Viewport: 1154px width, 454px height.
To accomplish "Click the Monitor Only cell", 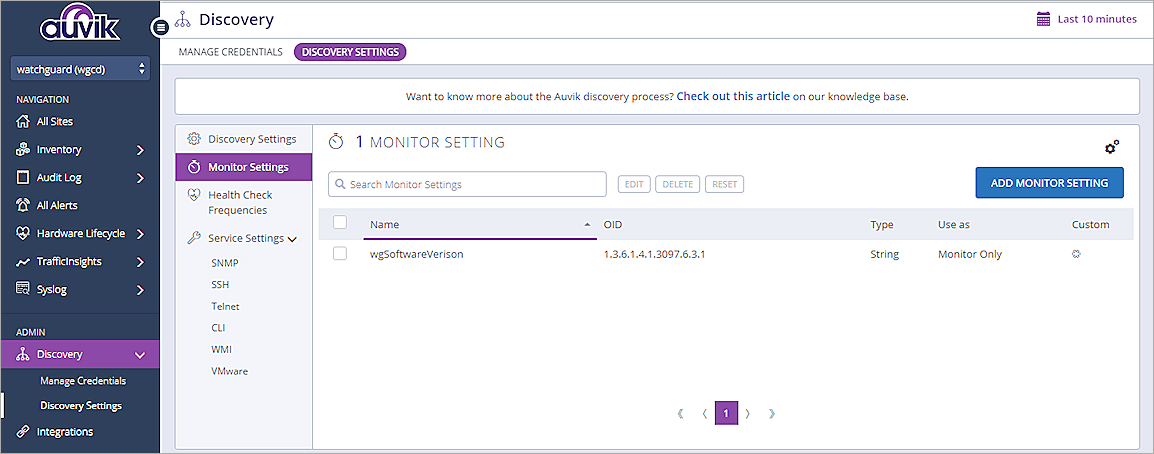I will [x=970, y=255].
